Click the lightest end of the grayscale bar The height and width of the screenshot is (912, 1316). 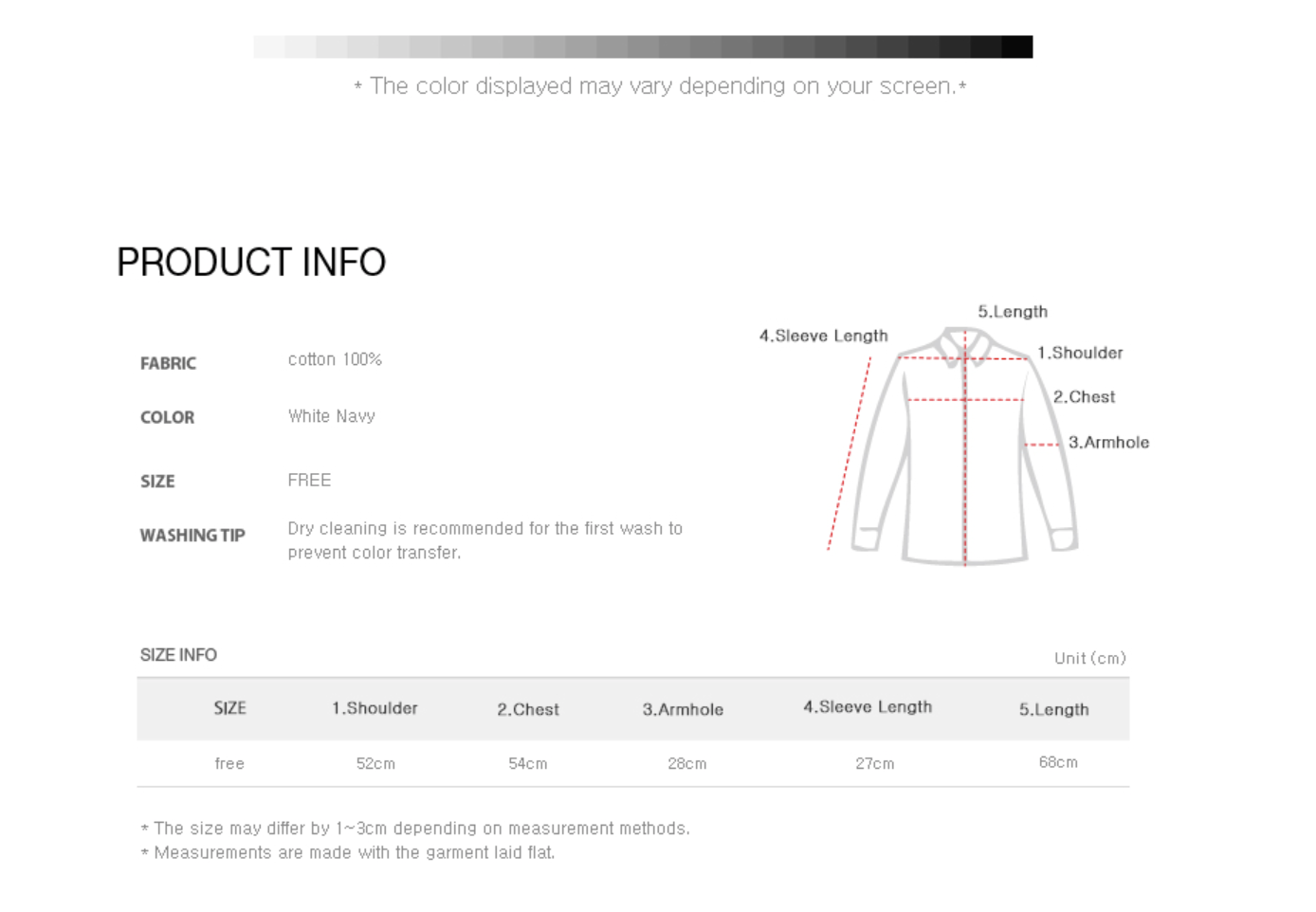tap(269, 46)
